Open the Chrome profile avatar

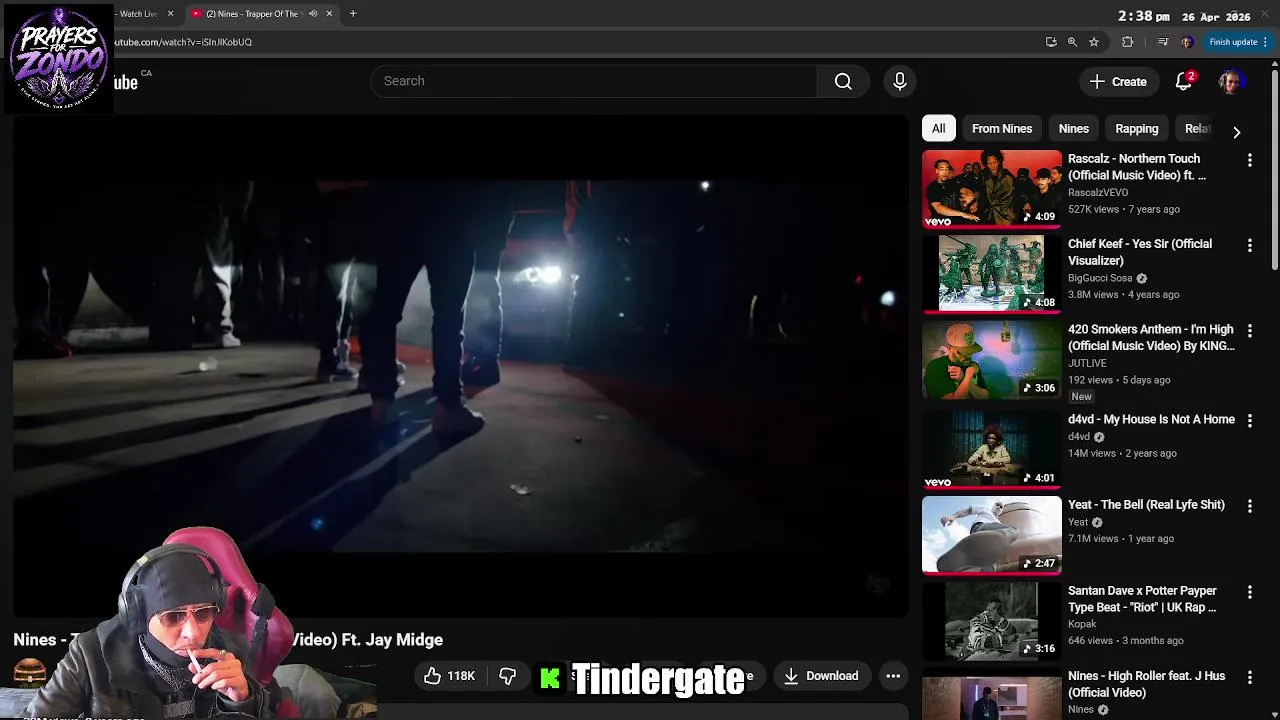tap(1186, 42)
